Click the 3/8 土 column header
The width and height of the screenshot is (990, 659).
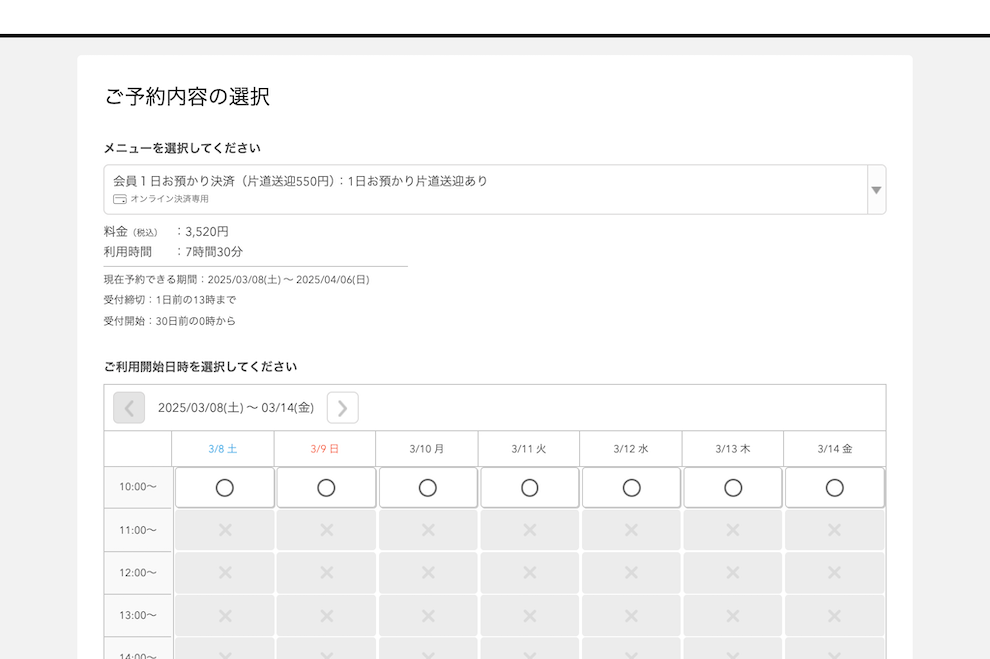tap(224, 448)
